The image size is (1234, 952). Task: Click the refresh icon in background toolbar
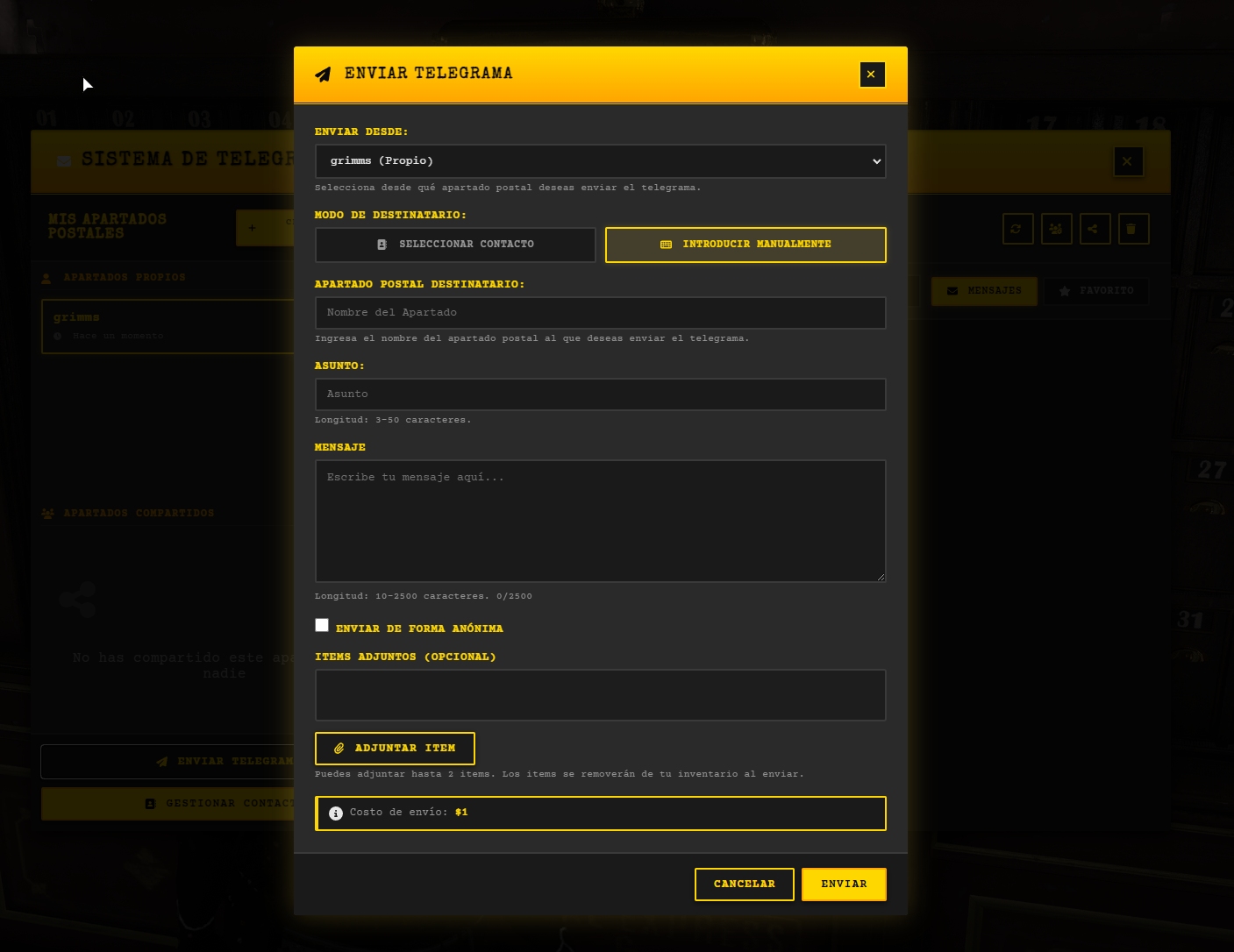click(1017, 229)
